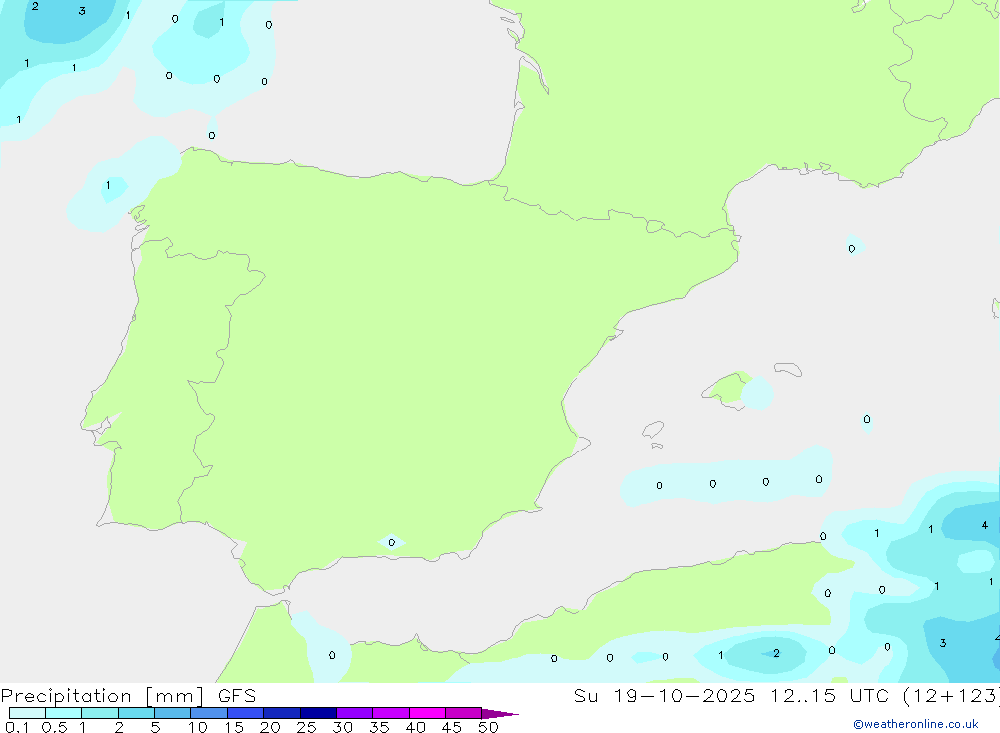The width and height of the screenshot is (1000, 733).
Task: Choose the 15 to 20 mm legend color
Action: tap(245, 713)
